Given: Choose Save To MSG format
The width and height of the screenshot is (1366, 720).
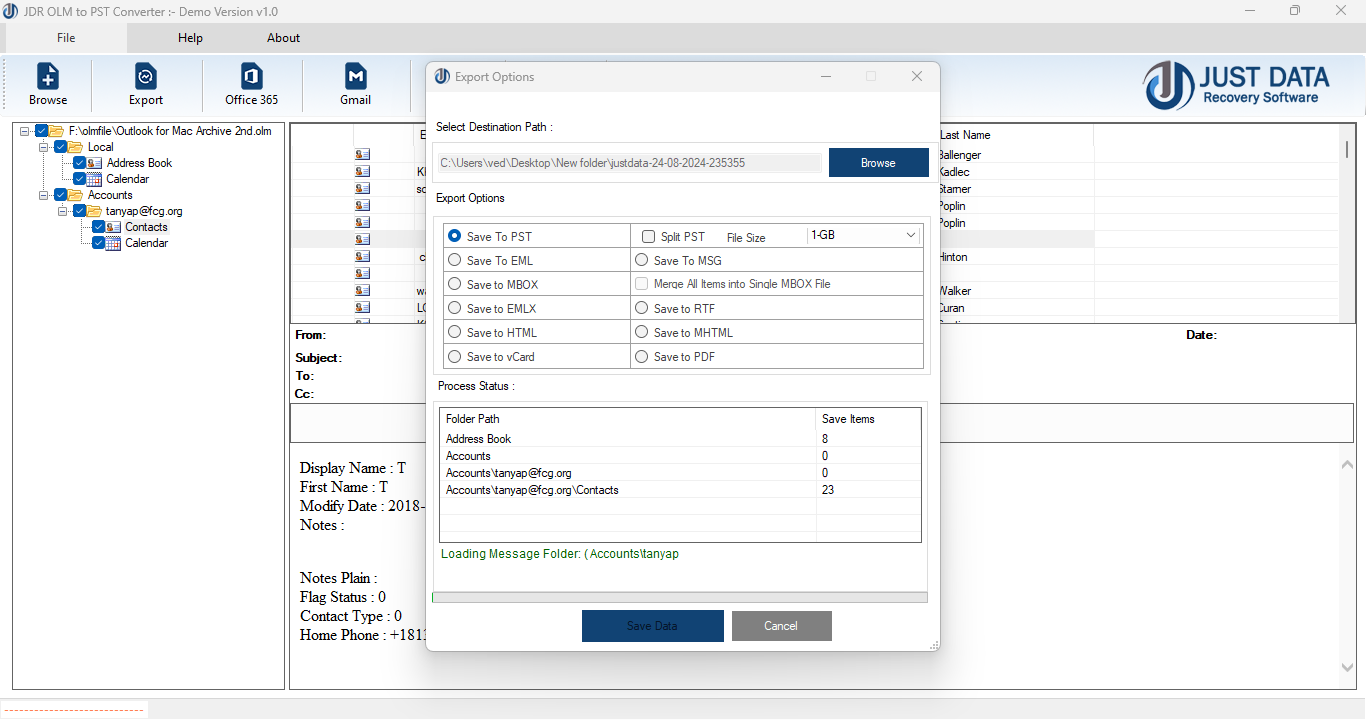Looking at the screenshot, I should click(642, 260).
